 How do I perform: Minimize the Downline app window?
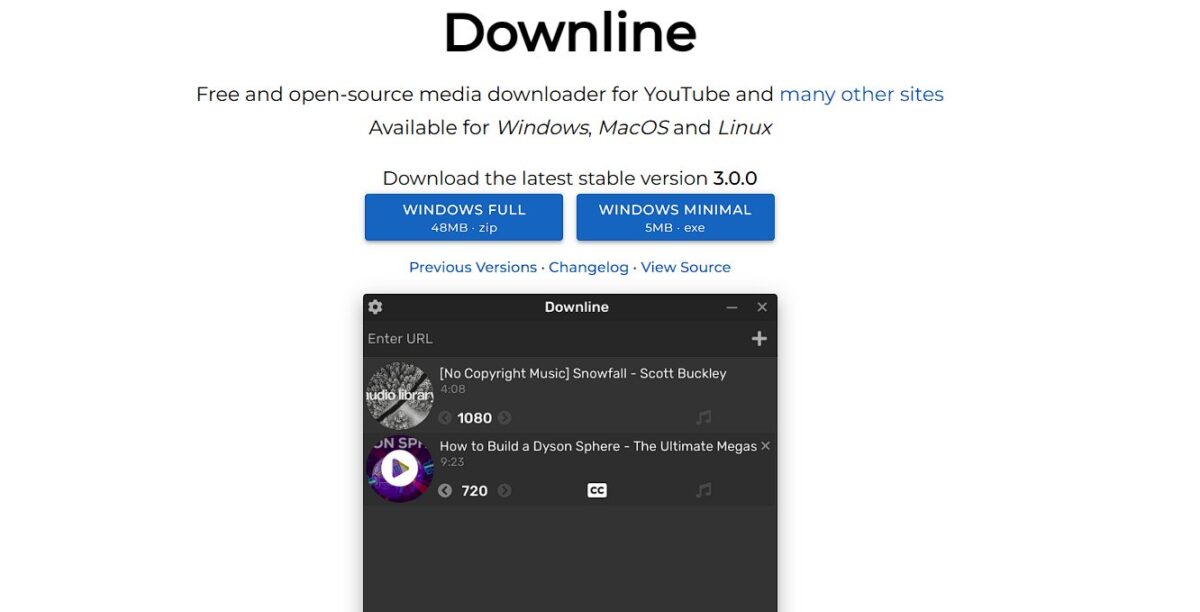coord(732,307)
